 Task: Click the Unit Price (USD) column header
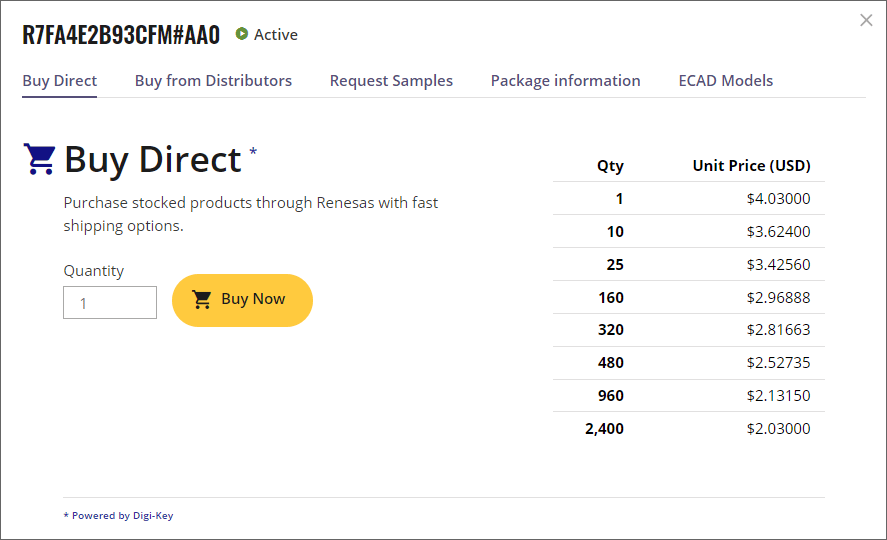[x=751, y=166]
